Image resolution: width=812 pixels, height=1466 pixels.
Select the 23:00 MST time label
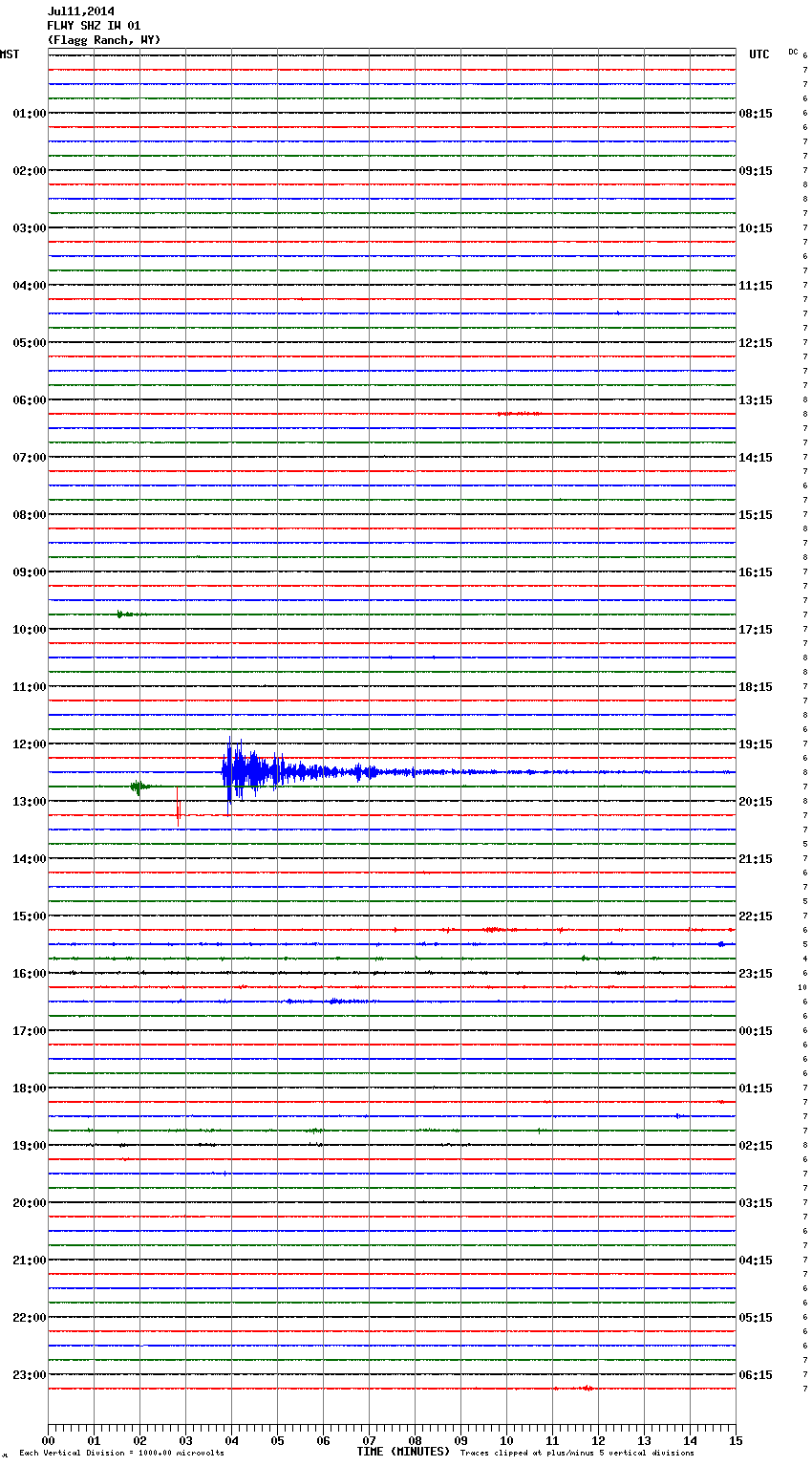click(30, 1375)
